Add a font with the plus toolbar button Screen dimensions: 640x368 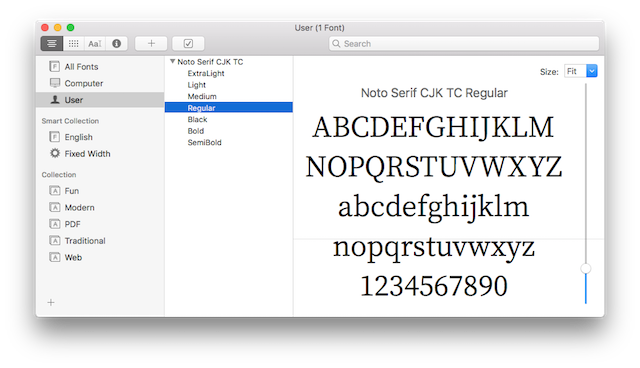(x=151, y=43)
